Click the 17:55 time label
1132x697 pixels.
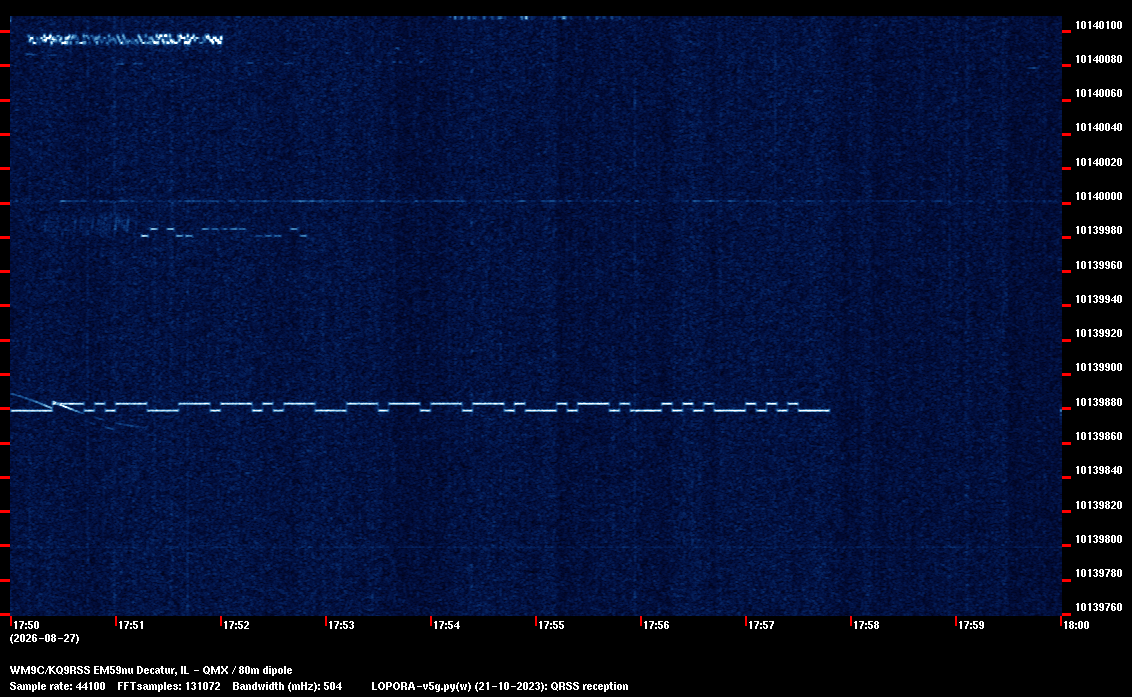(552, 625)
